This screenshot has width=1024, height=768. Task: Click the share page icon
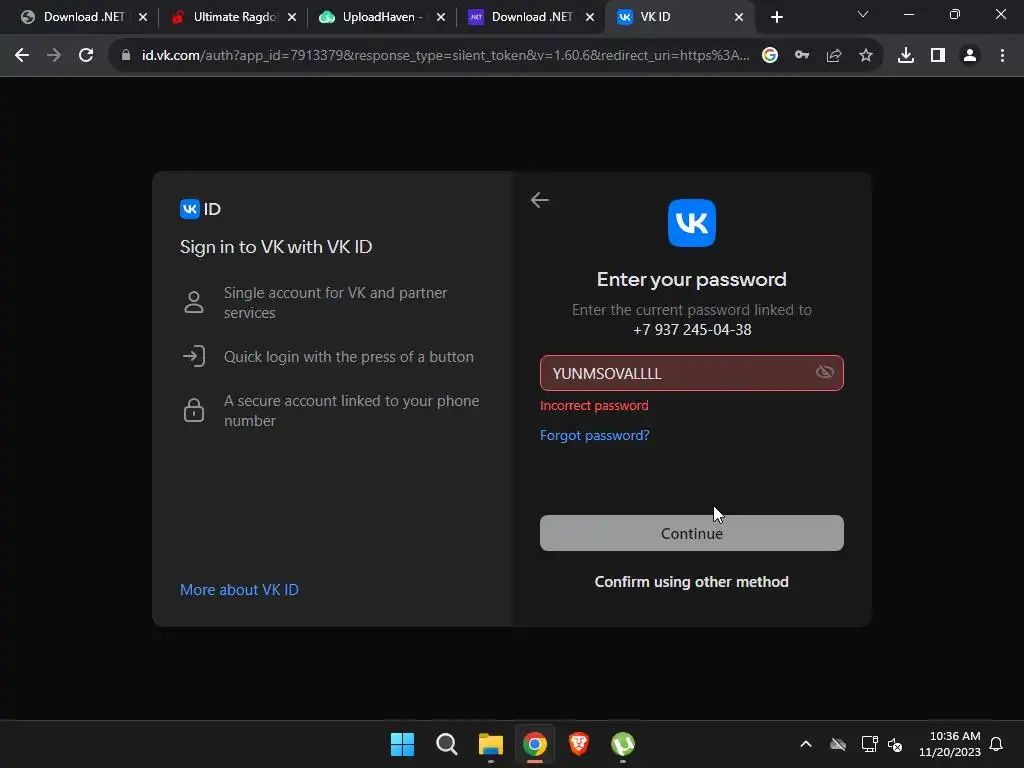834,56
